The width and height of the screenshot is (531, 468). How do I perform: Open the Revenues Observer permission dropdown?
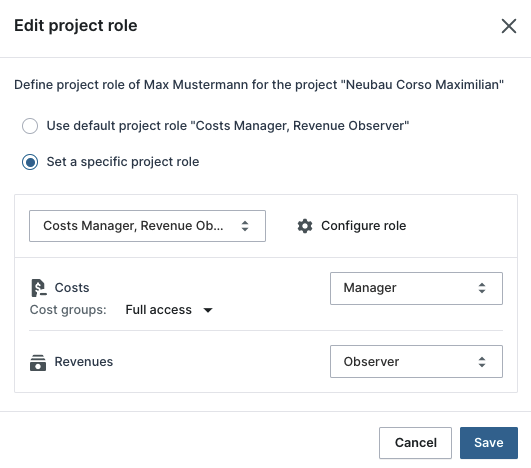[416, 362]
